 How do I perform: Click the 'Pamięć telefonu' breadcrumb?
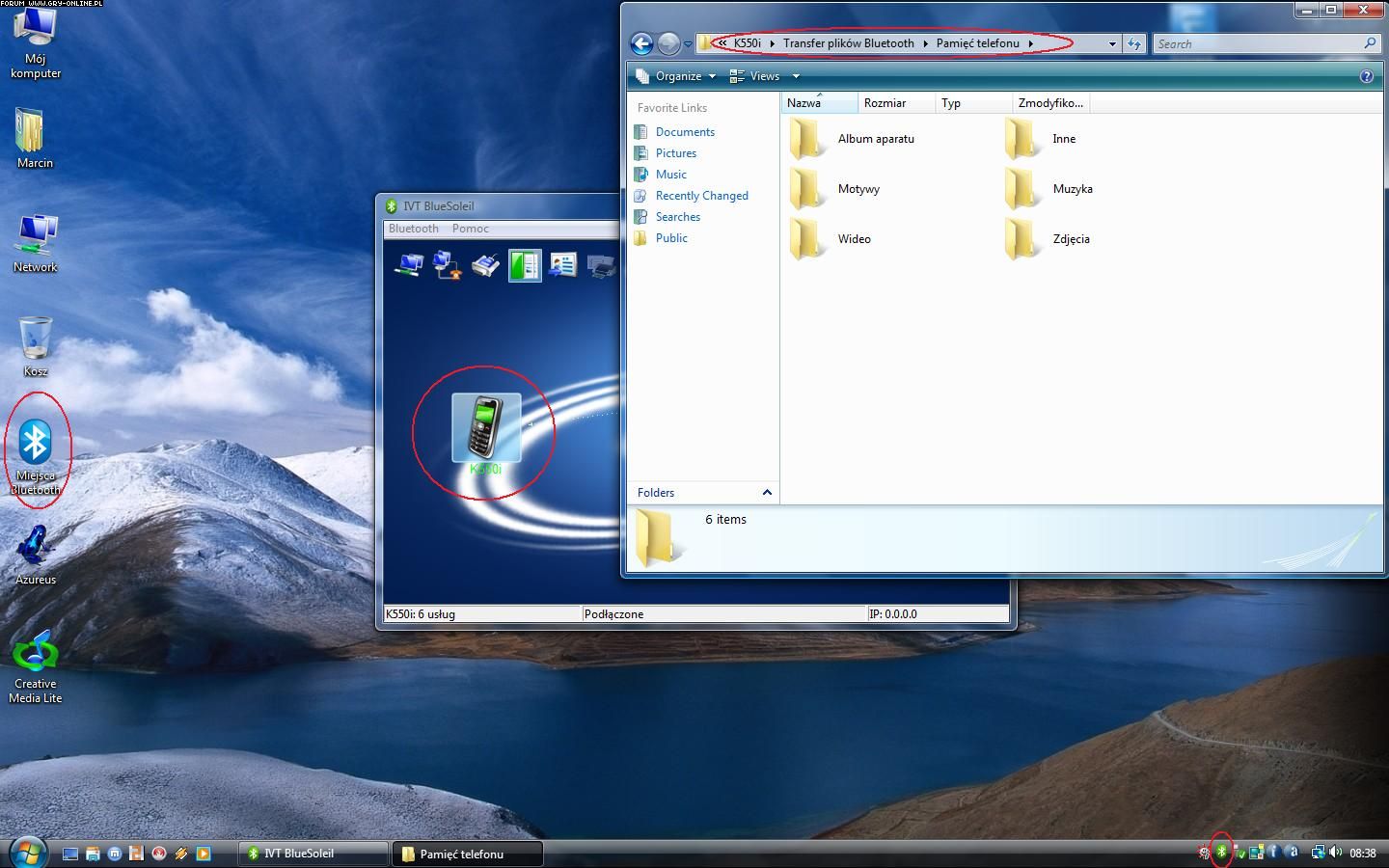978,43
